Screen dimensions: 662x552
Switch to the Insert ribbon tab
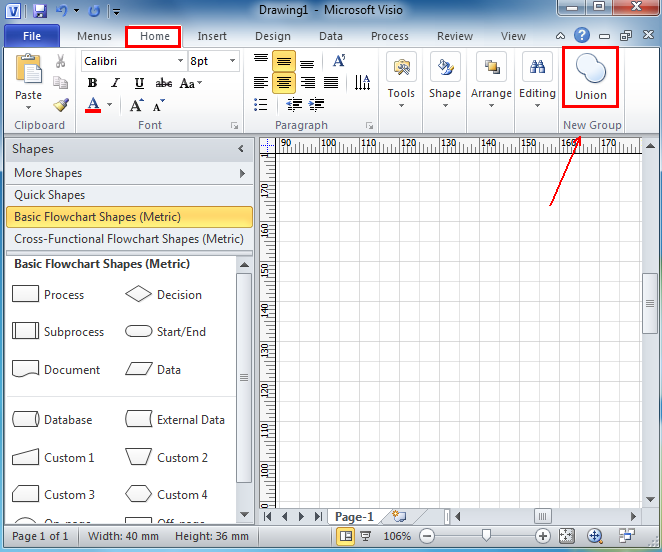click(211, 36)
